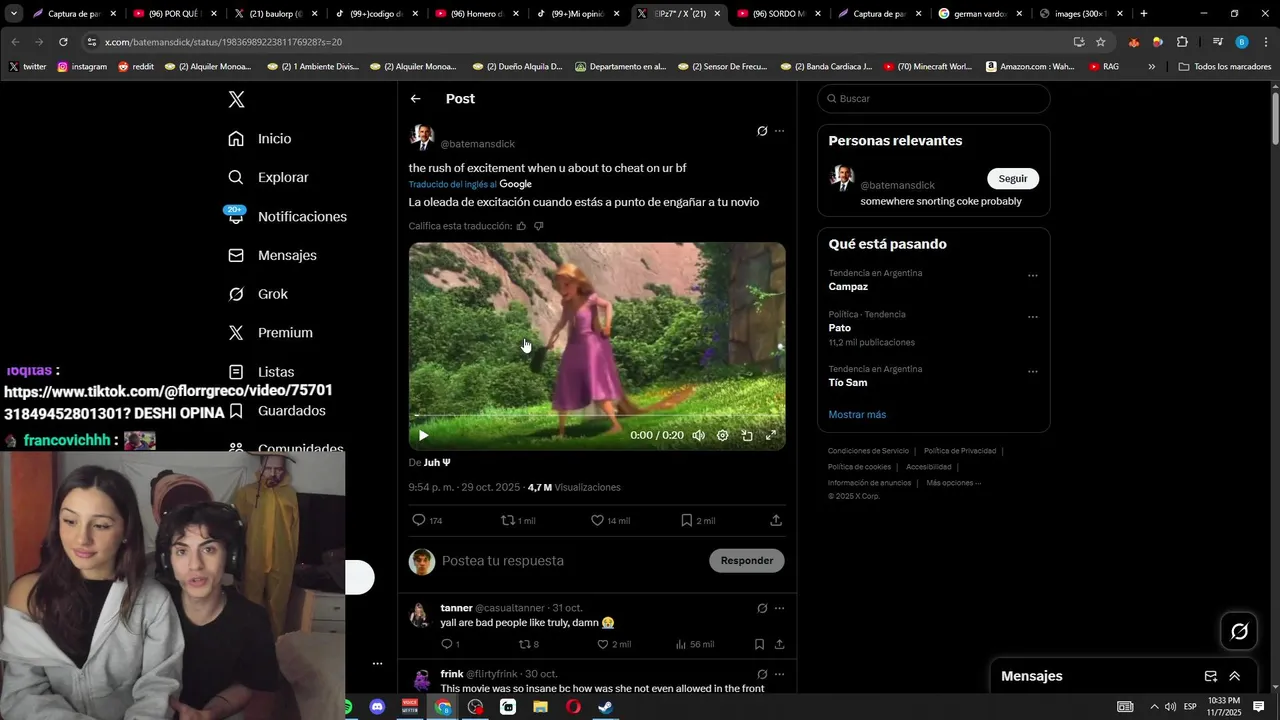Open options for the Campaz trend
The width and height of the screenshot is (1280, 720).
point(1033,275)
